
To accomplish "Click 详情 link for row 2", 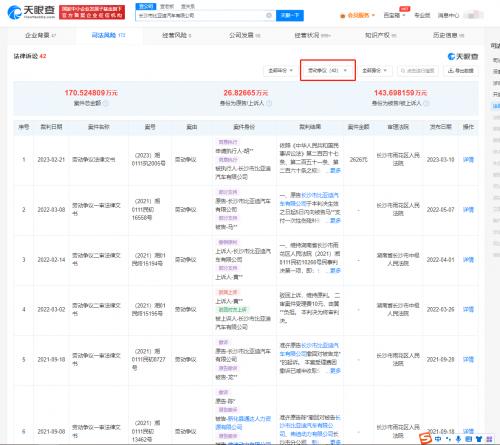I will 468,210.
